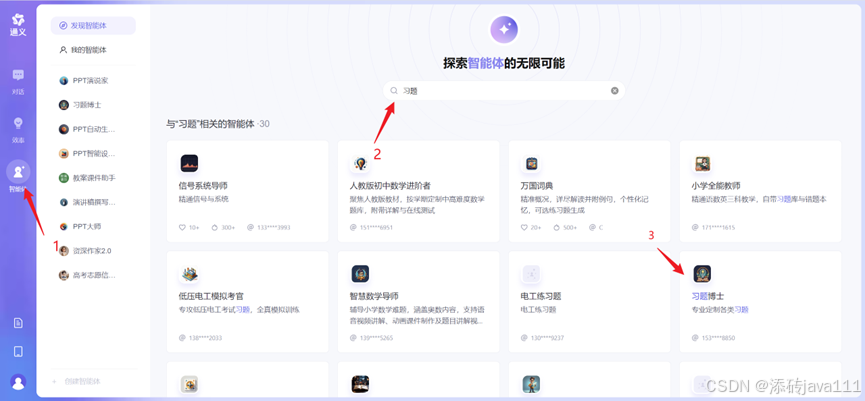
Task: Click the heart icon on 信号系统导师 card
Action: (182, 227)
